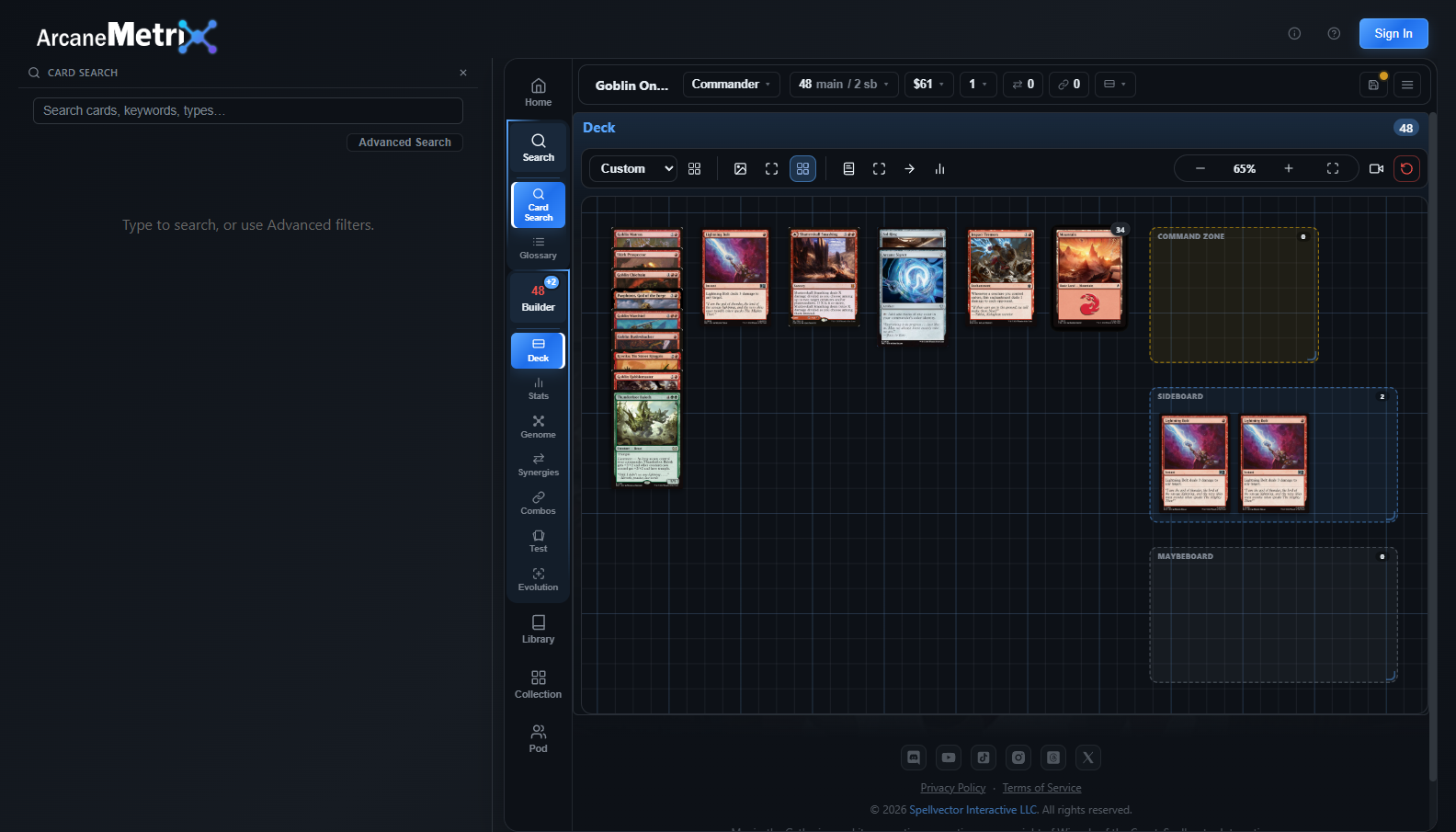The width and height of the screenshot is (1456, 832).
Task: Open the Pod section
Action: [x=538, y=738]
